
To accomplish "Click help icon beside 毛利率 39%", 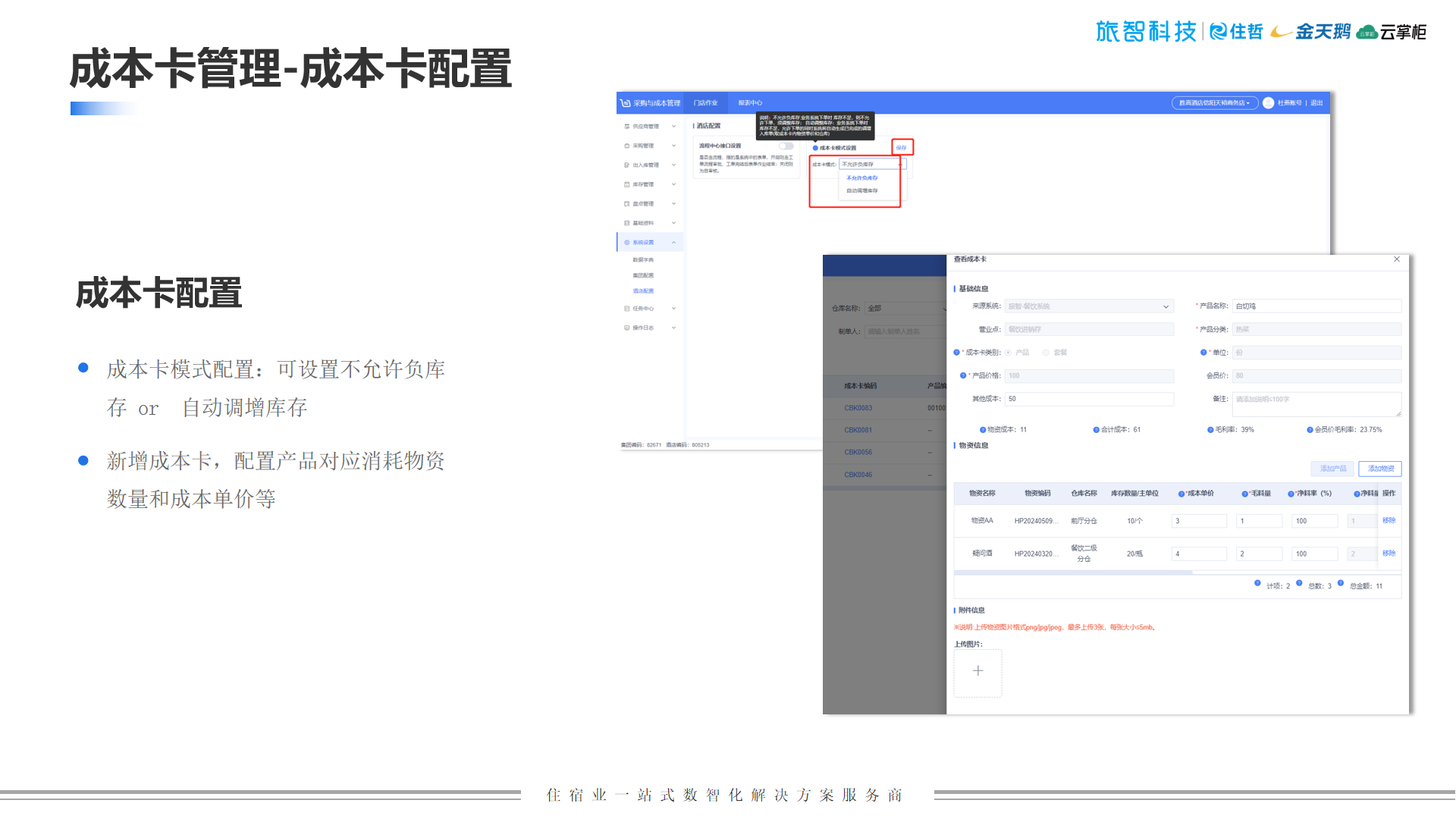I will tap(1210, 430).
